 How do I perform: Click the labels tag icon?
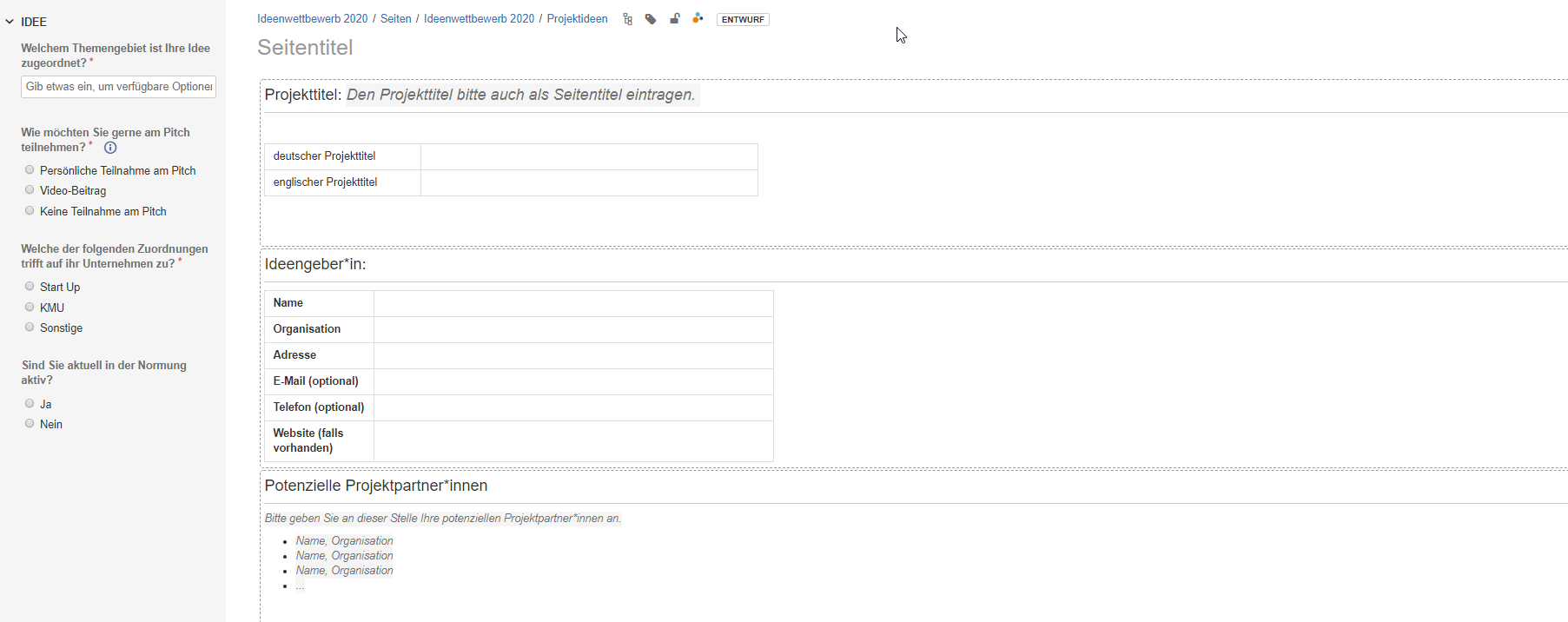coord(651,19)
